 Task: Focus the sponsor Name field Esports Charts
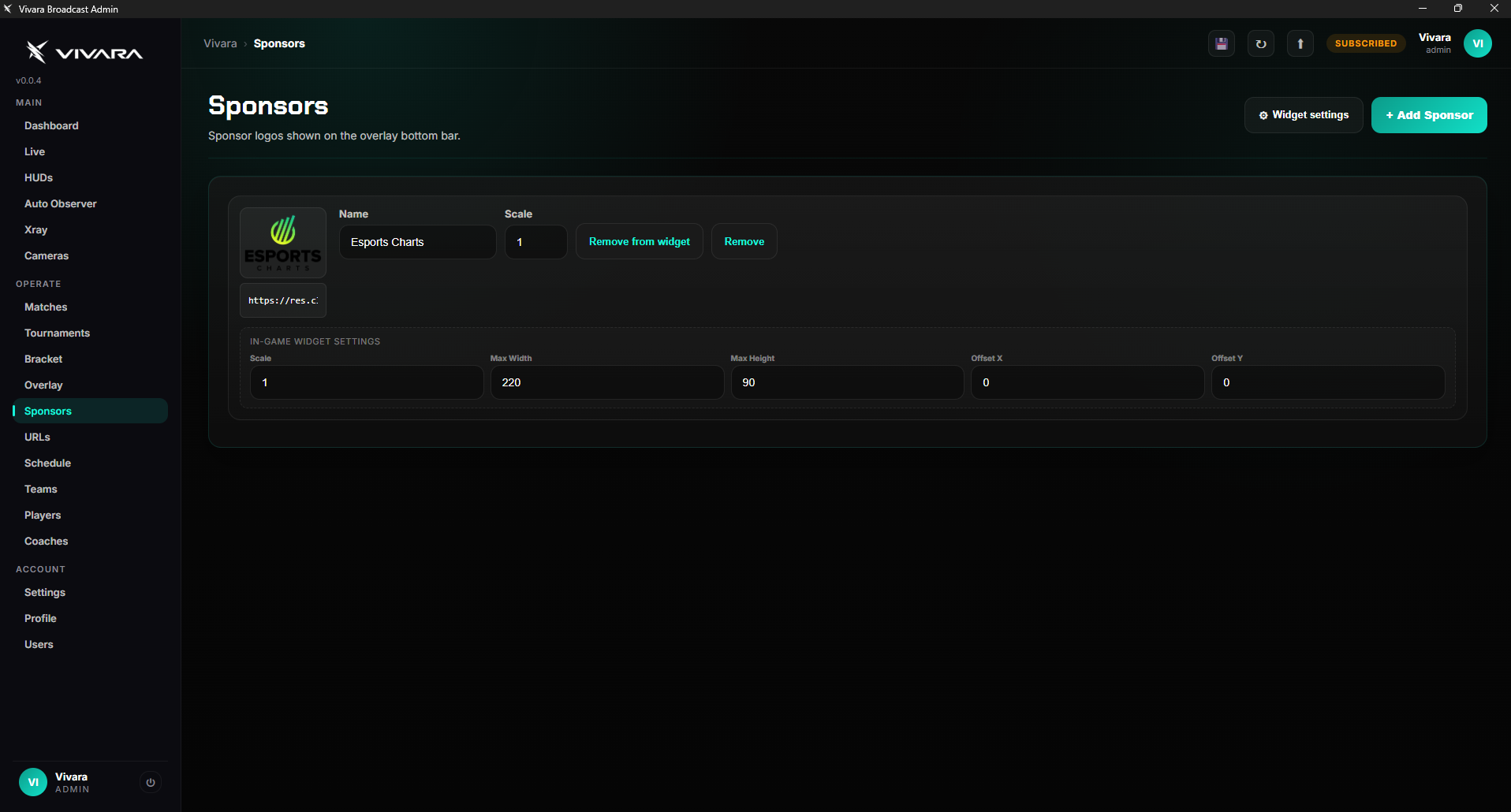click(418, 242)
